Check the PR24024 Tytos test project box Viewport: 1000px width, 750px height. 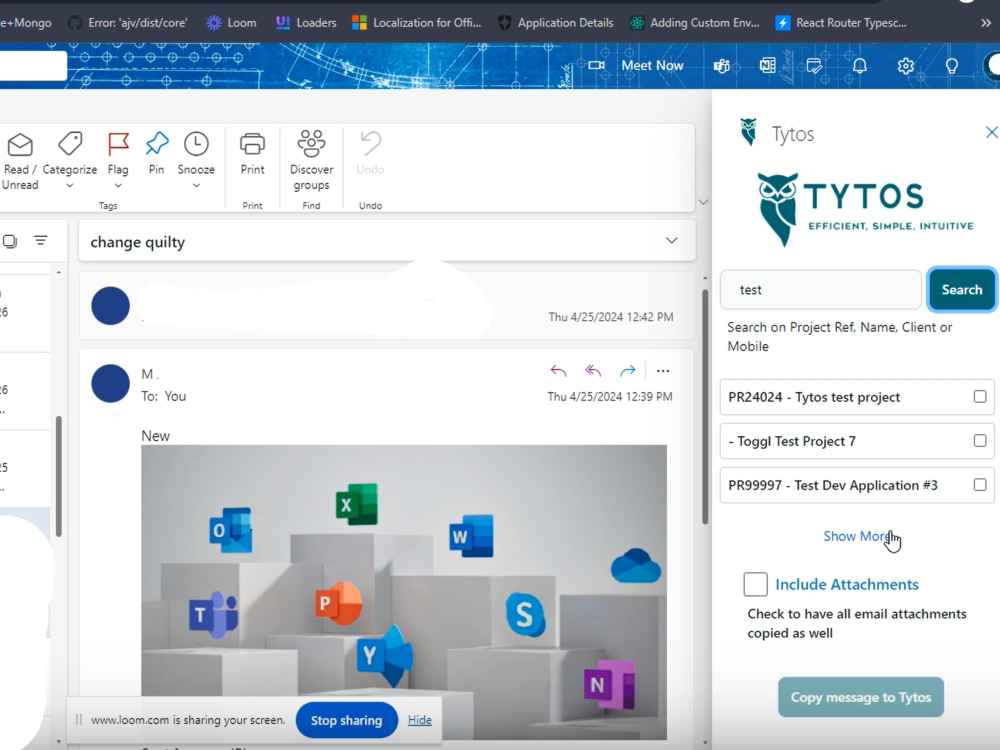980,397
